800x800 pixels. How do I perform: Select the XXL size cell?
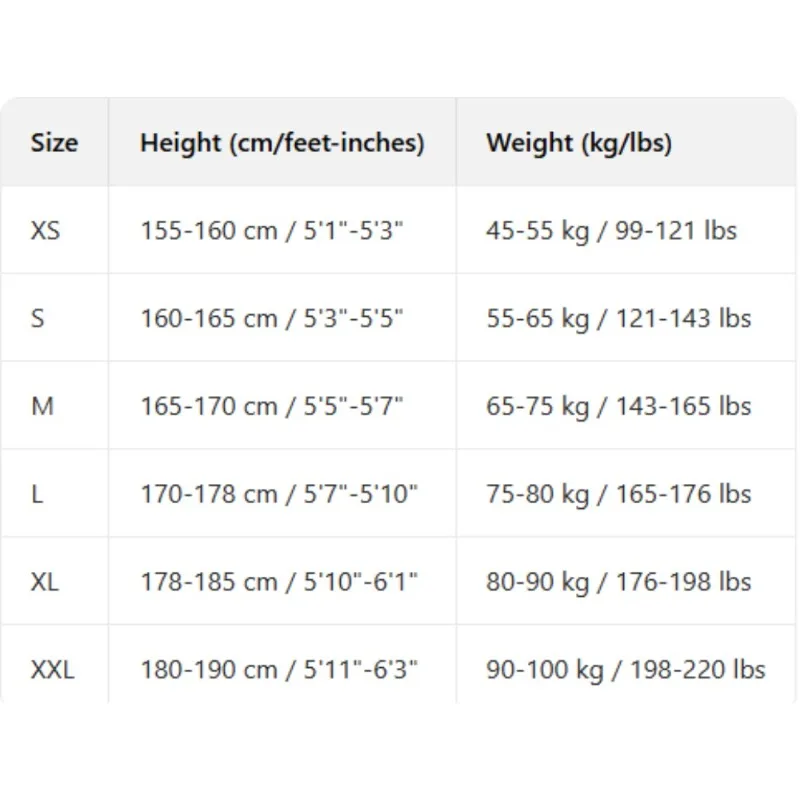(53, 669)
